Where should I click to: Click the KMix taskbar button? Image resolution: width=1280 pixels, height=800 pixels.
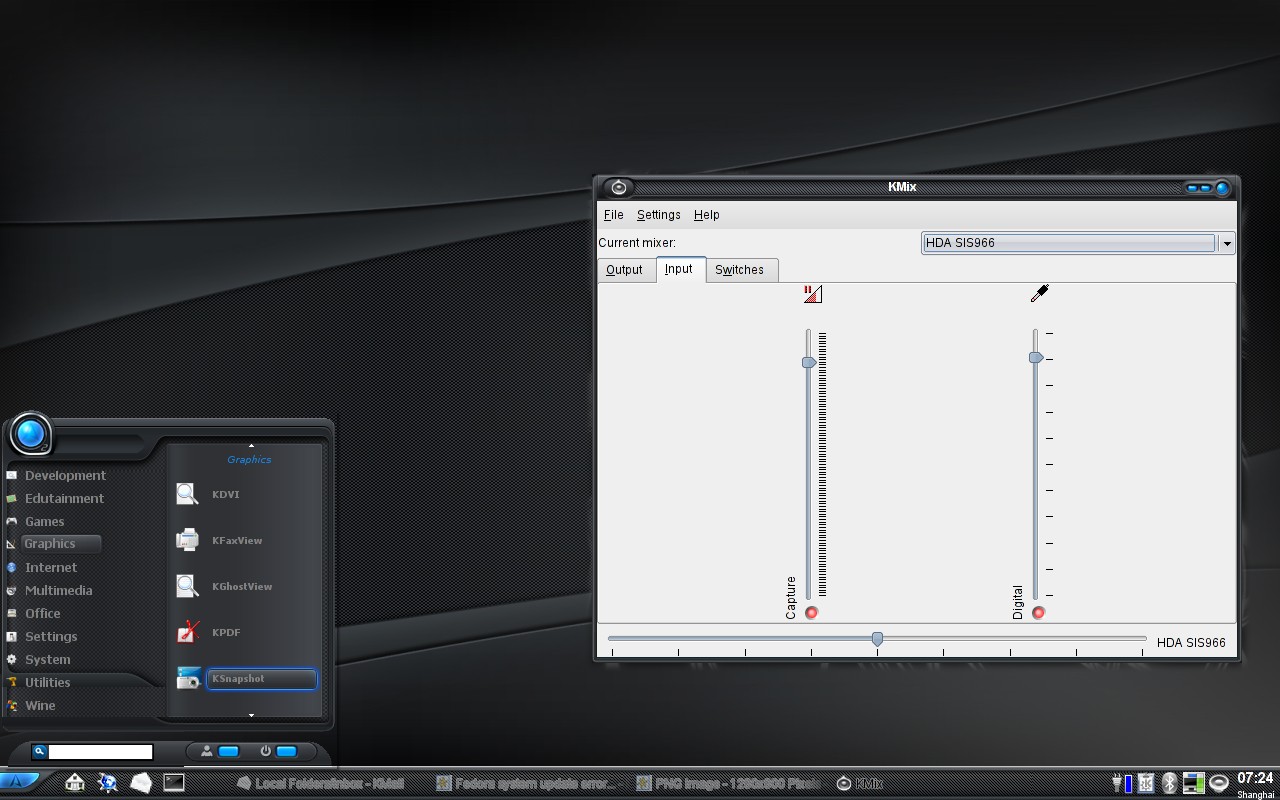pyautogui.click(x=860, y=783)
